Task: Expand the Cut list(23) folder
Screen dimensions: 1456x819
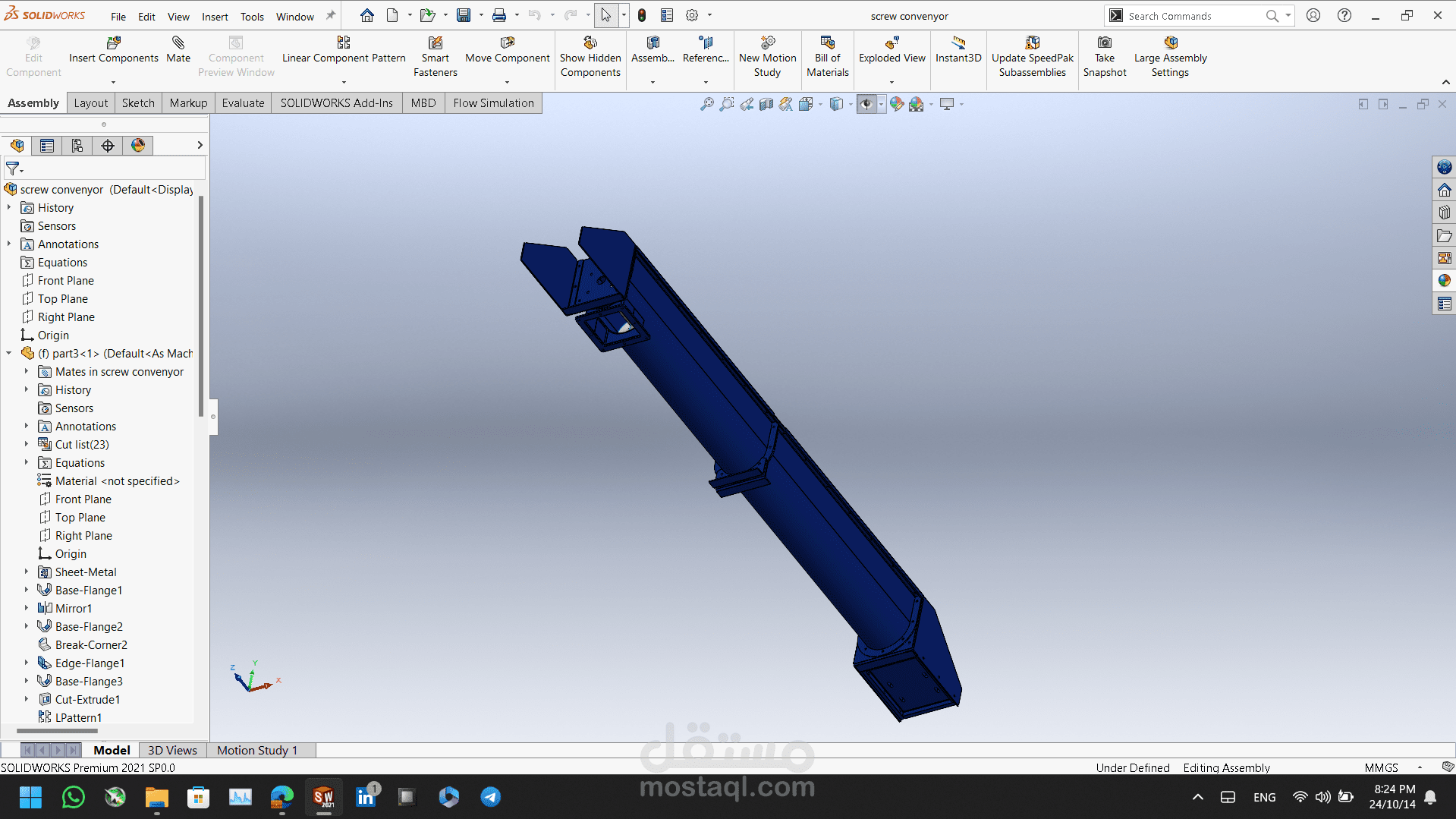Action: pos(27,444)
